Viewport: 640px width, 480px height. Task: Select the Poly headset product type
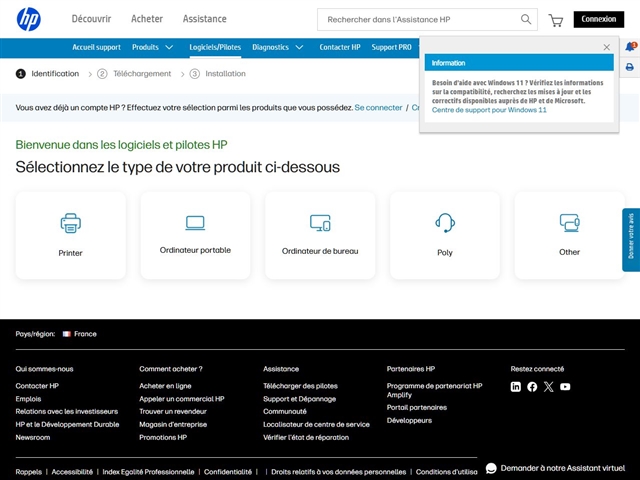point(445,236)
